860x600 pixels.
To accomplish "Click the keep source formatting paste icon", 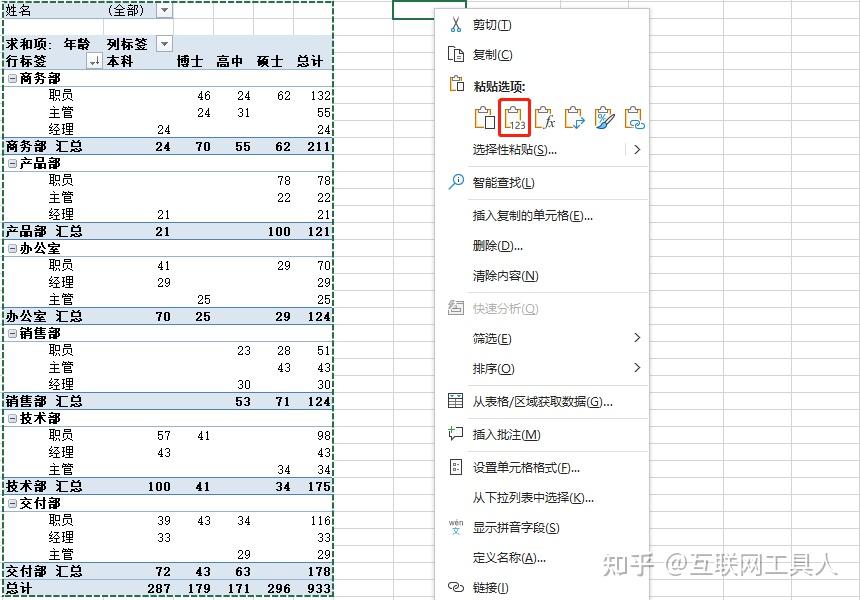I will tap(485, 118).
